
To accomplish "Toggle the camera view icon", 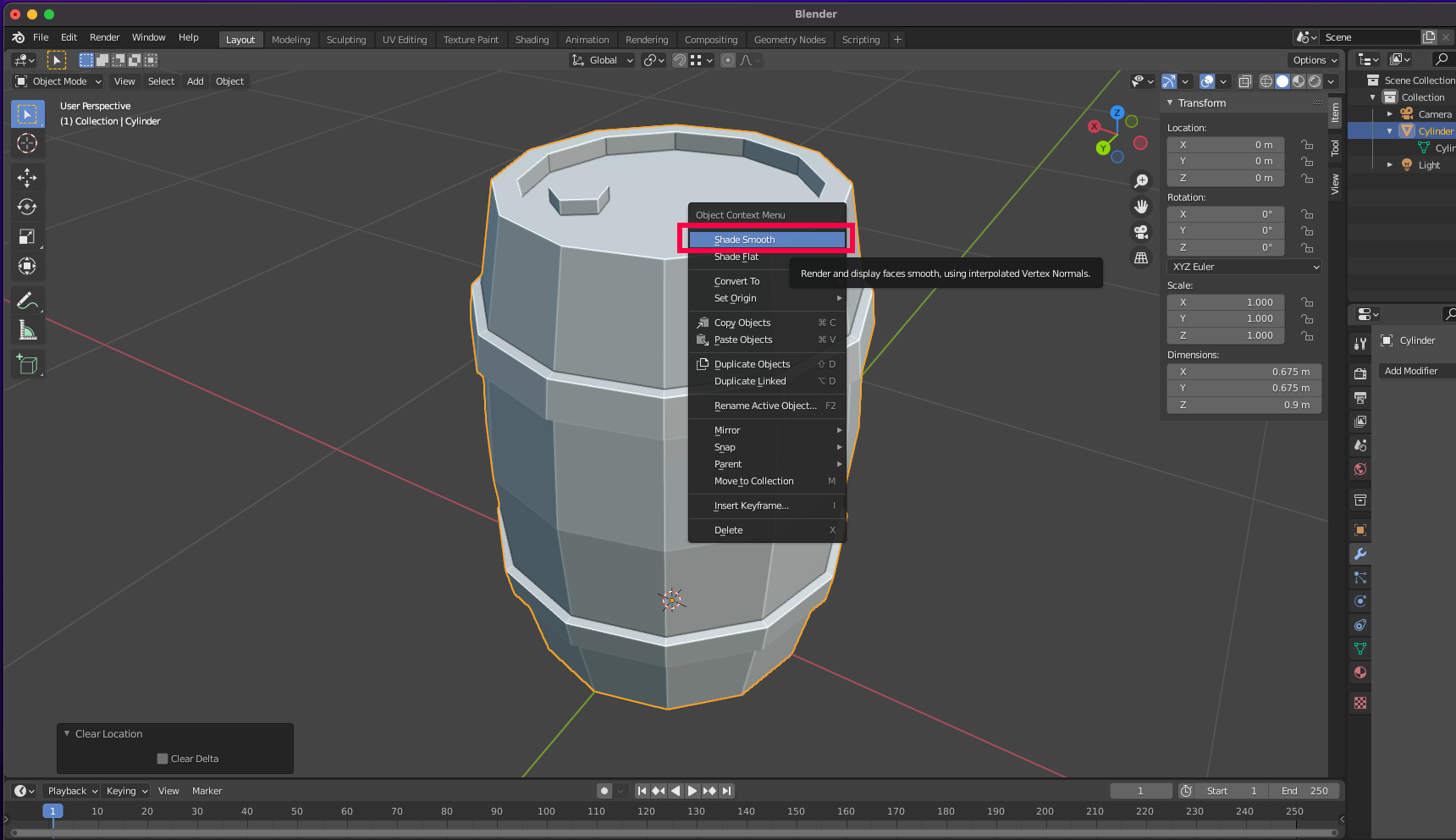I will pos(1141,232).
